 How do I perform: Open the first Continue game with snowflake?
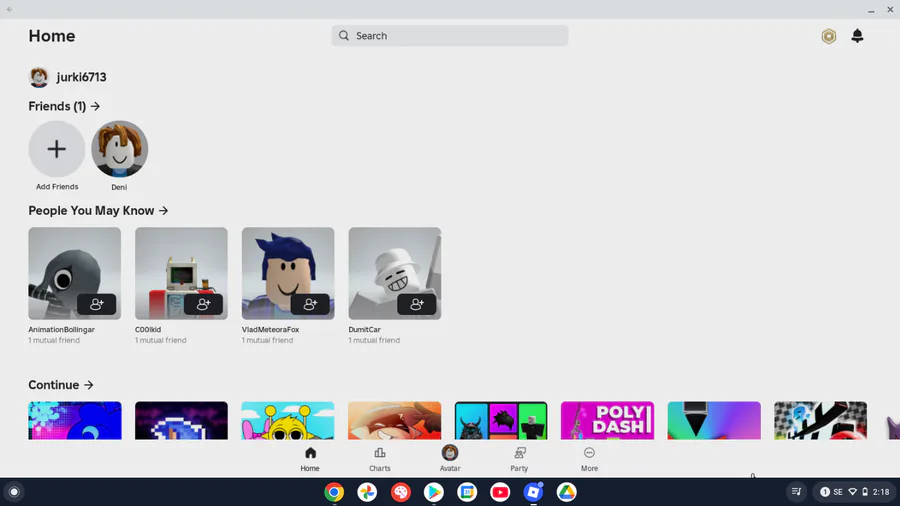tap(75, 421)
